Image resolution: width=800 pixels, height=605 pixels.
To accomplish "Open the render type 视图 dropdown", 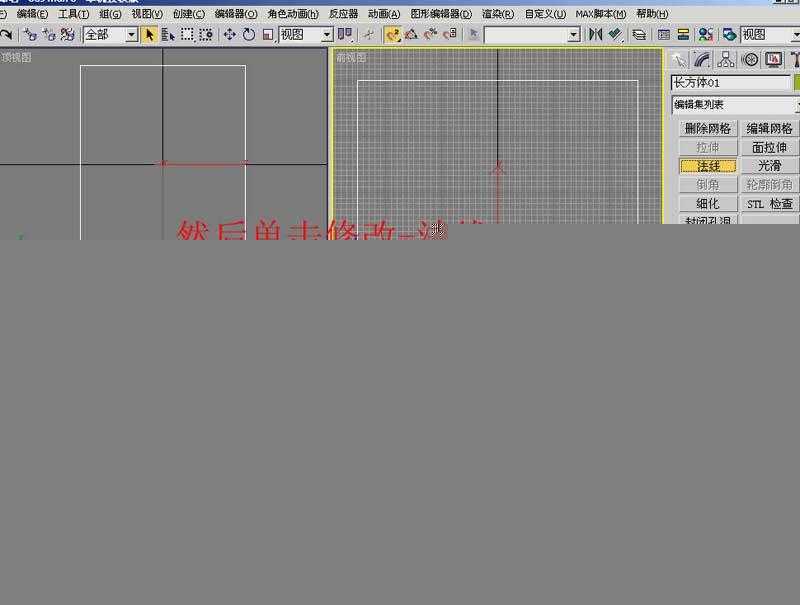I will click(x=770, y=35).
